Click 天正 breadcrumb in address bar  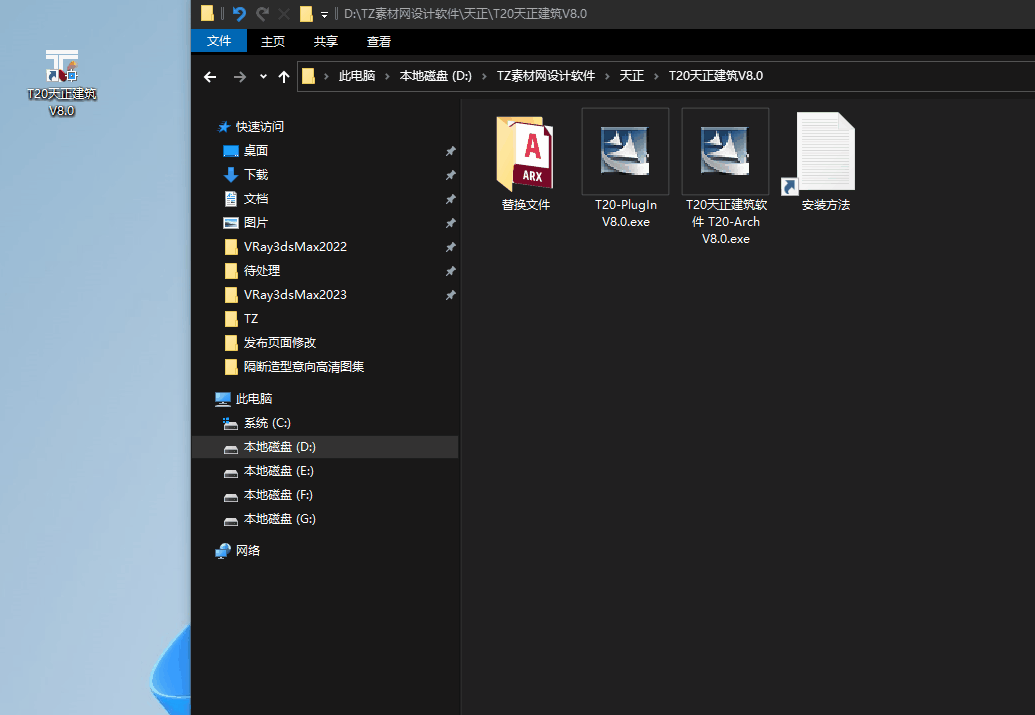coord(632,76)
